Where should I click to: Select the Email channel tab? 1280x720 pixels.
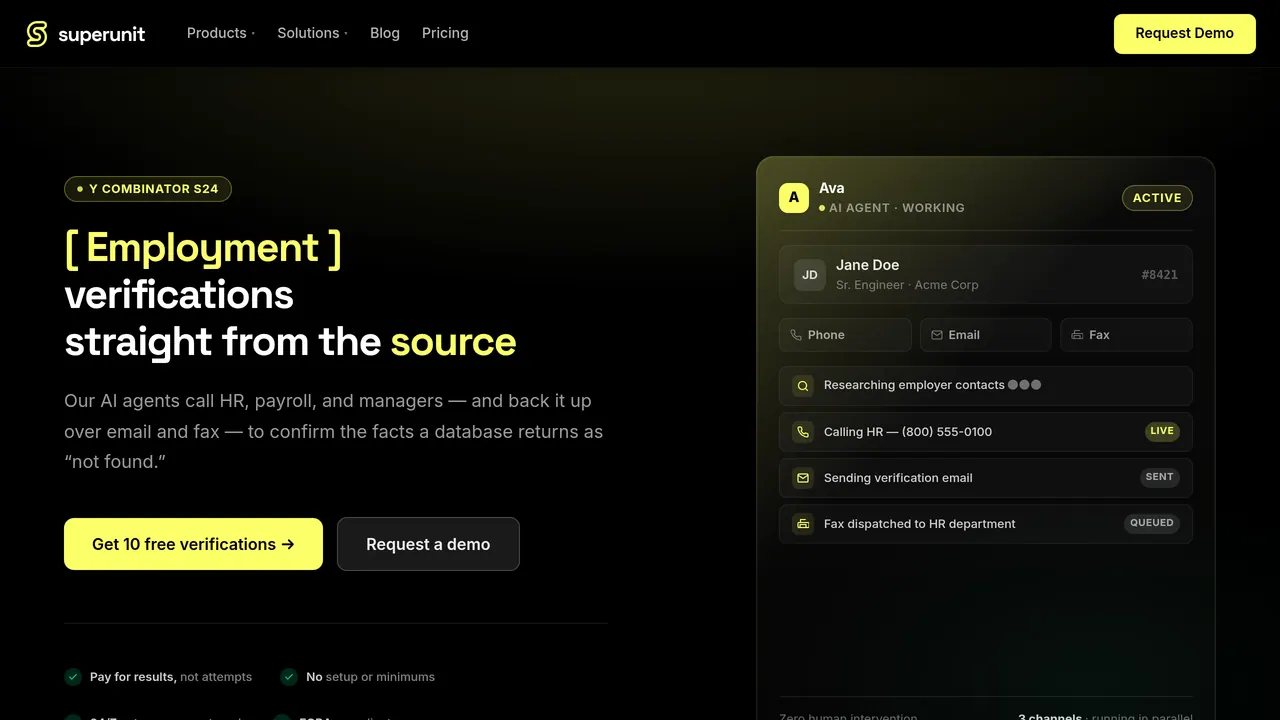pos(986,335)
